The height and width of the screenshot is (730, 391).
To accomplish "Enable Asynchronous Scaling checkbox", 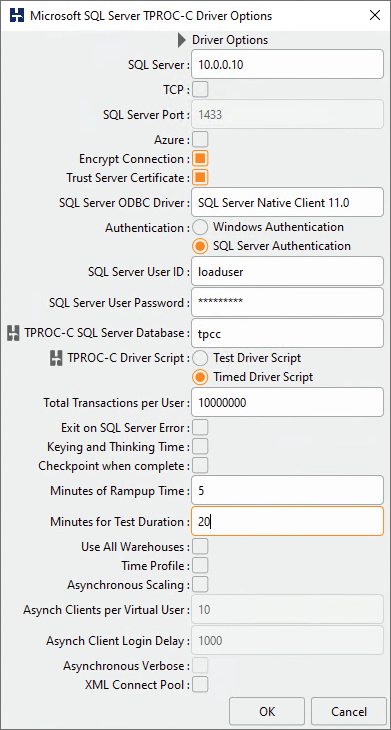I will [x=200, y=584].
